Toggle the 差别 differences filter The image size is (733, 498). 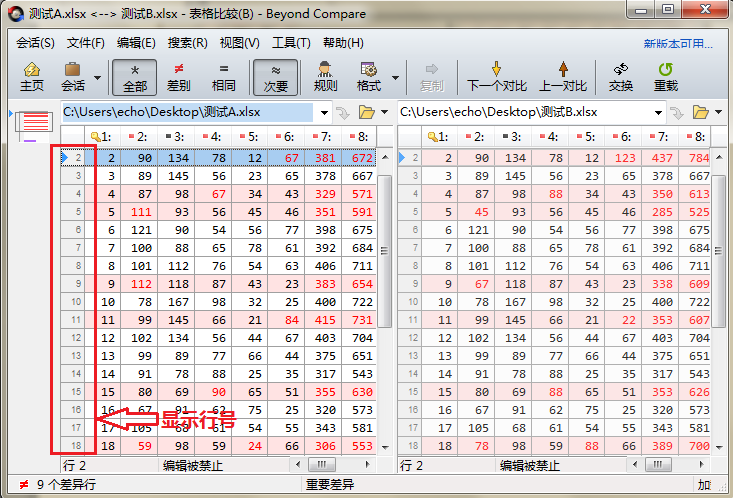[x=179, y=77]
